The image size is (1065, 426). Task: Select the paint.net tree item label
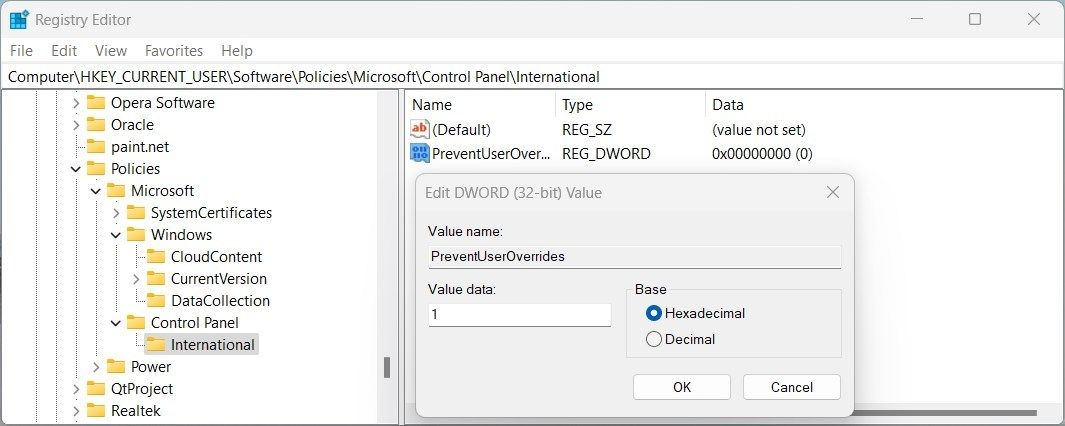(140, 147)
